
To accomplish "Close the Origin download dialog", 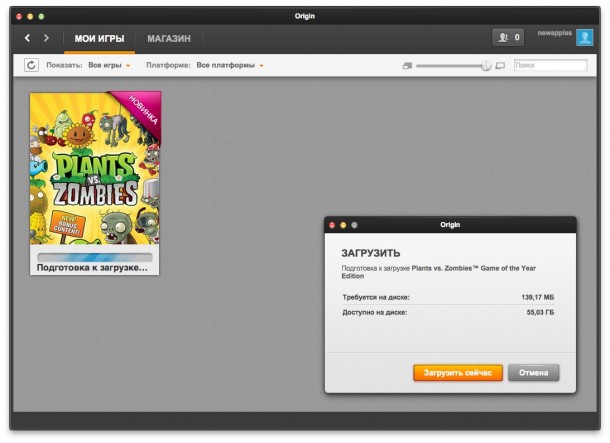I will [x=332, y=225].
